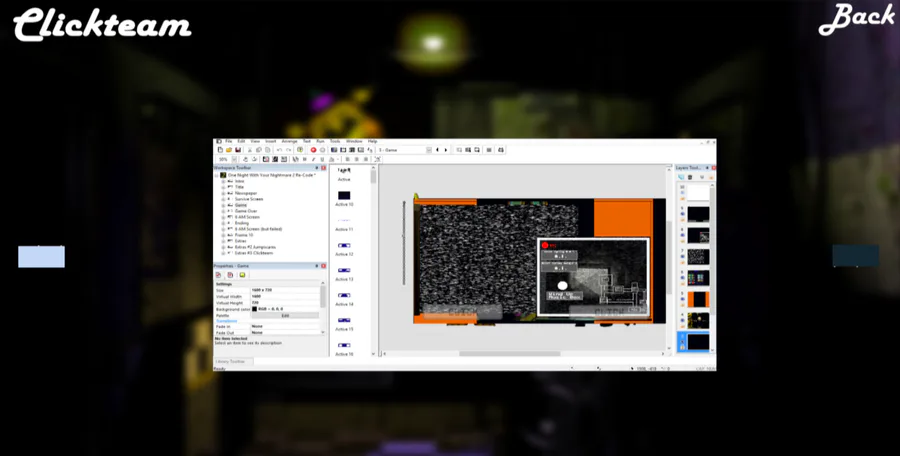Click the Redo arrow icon
900x456 pixels.
pos(289,150)
